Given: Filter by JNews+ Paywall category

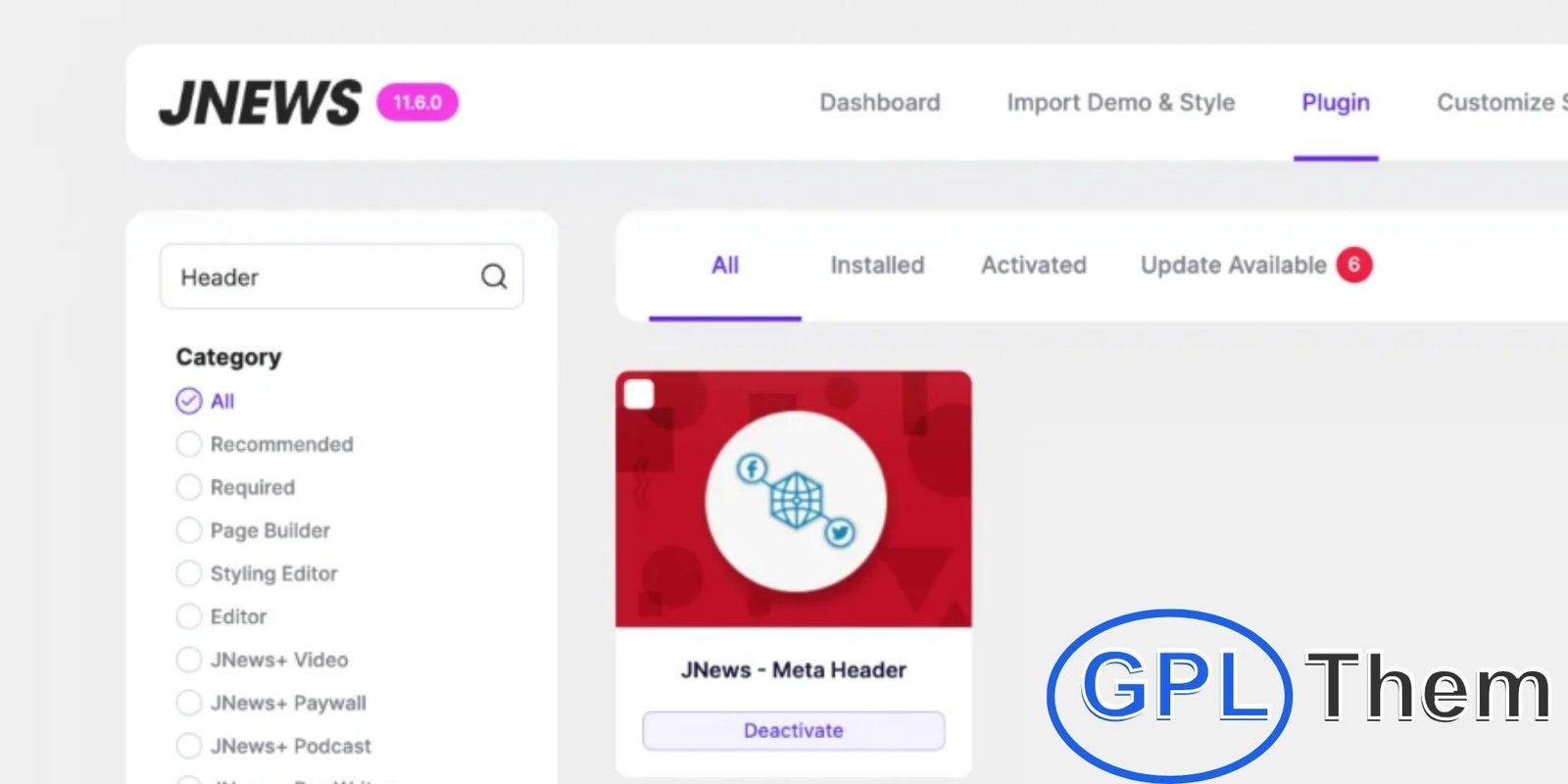Looking at the screenshot, I should (x=188, y=703).
